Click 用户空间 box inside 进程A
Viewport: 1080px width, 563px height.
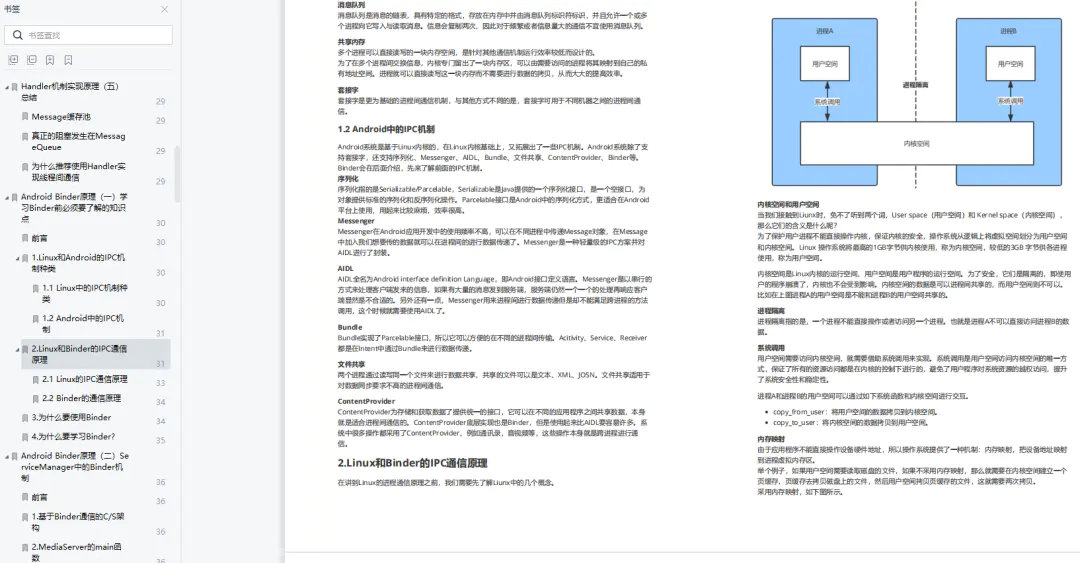click(824, 63)
